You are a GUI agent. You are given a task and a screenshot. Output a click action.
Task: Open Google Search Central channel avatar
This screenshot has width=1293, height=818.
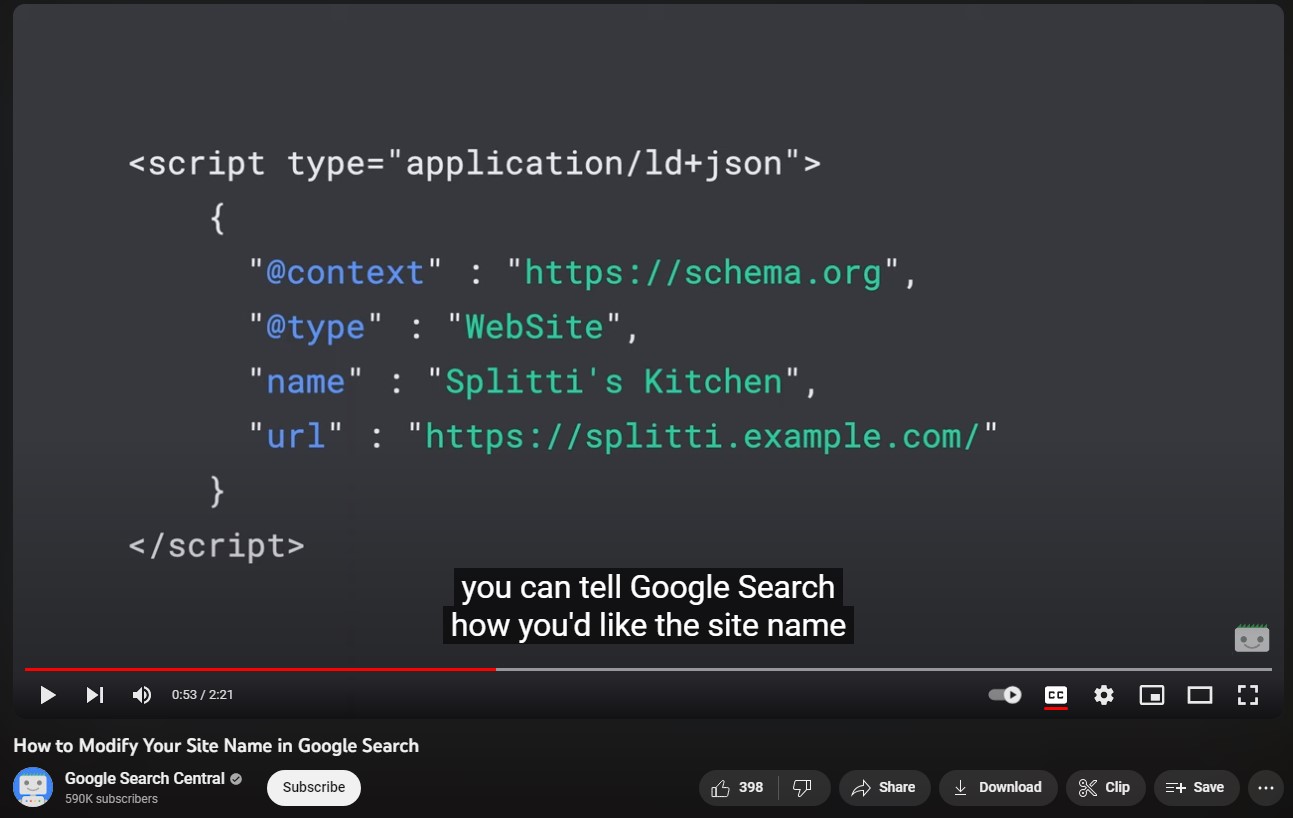tap(33, 787)
